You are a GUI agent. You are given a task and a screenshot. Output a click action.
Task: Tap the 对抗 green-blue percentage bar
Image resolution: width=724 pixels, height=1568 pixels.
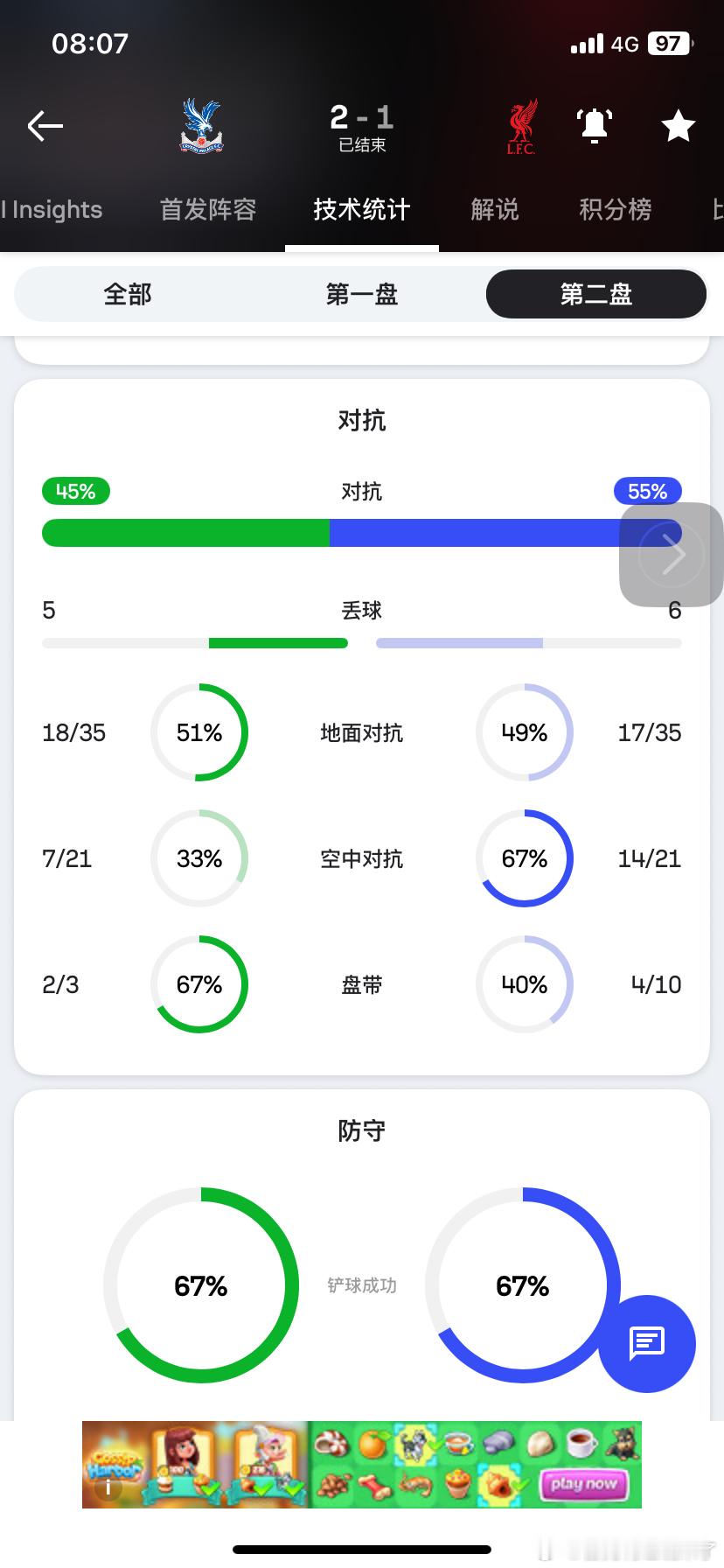click(362, 533)
